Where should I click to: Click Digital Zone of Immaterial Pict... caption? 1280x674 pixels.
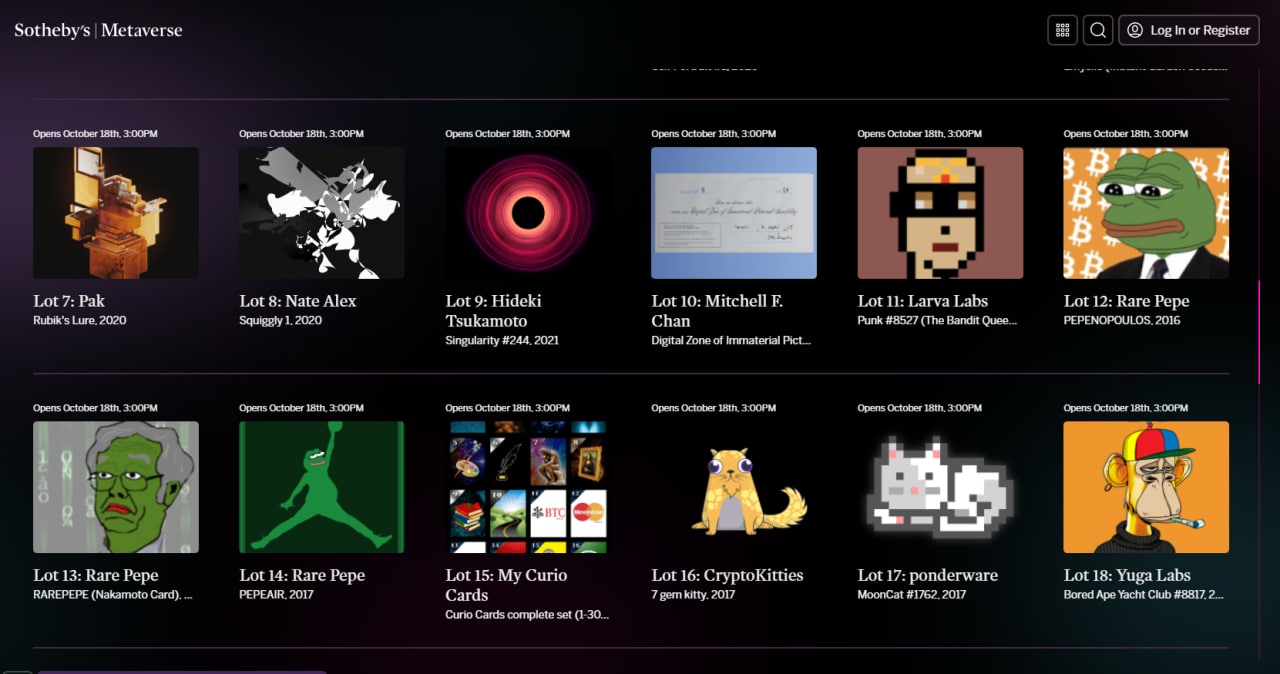pos(731,340)
